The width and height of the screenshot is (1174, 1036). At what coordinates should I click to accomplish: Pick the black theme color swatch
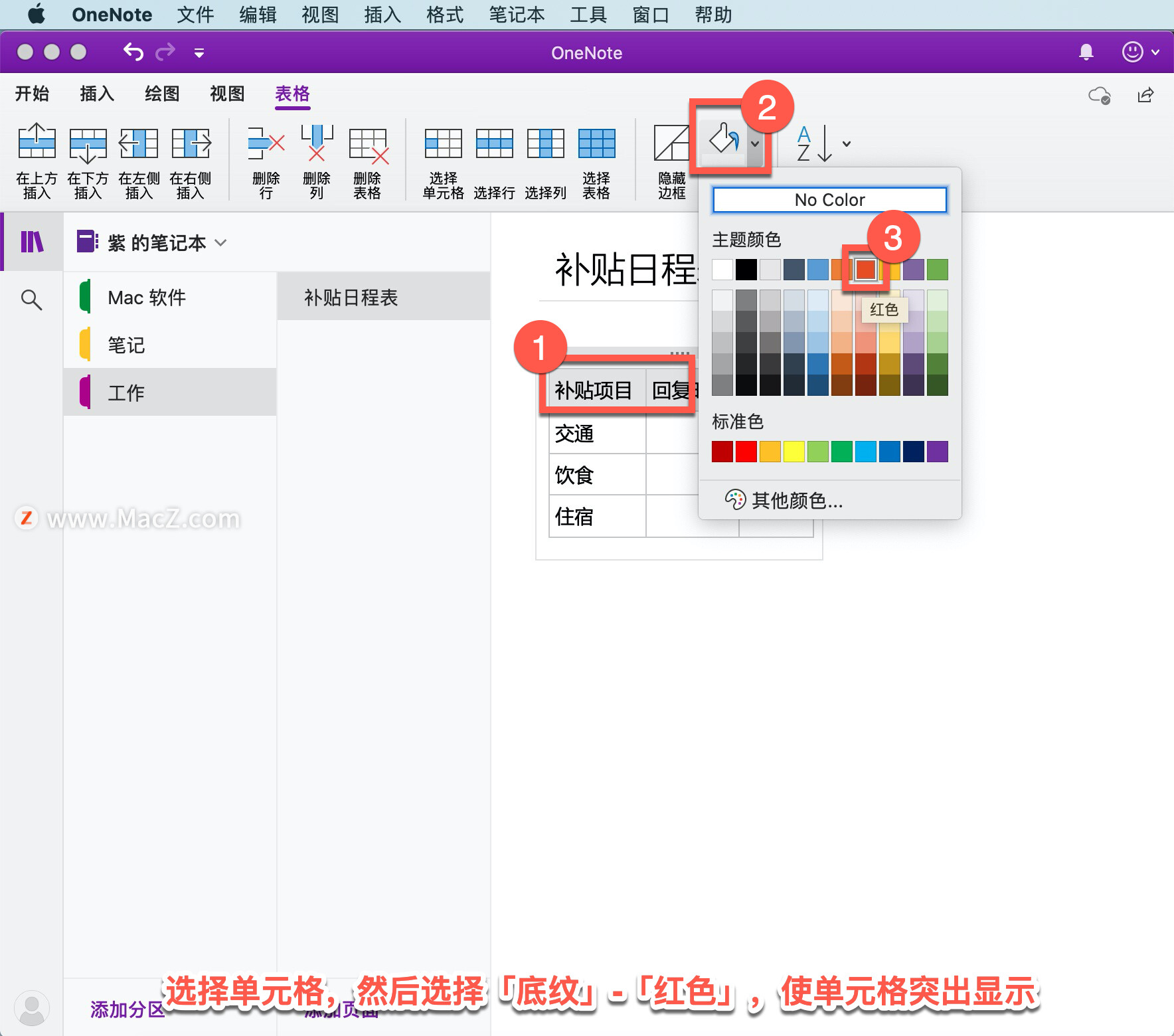(746, 270)
